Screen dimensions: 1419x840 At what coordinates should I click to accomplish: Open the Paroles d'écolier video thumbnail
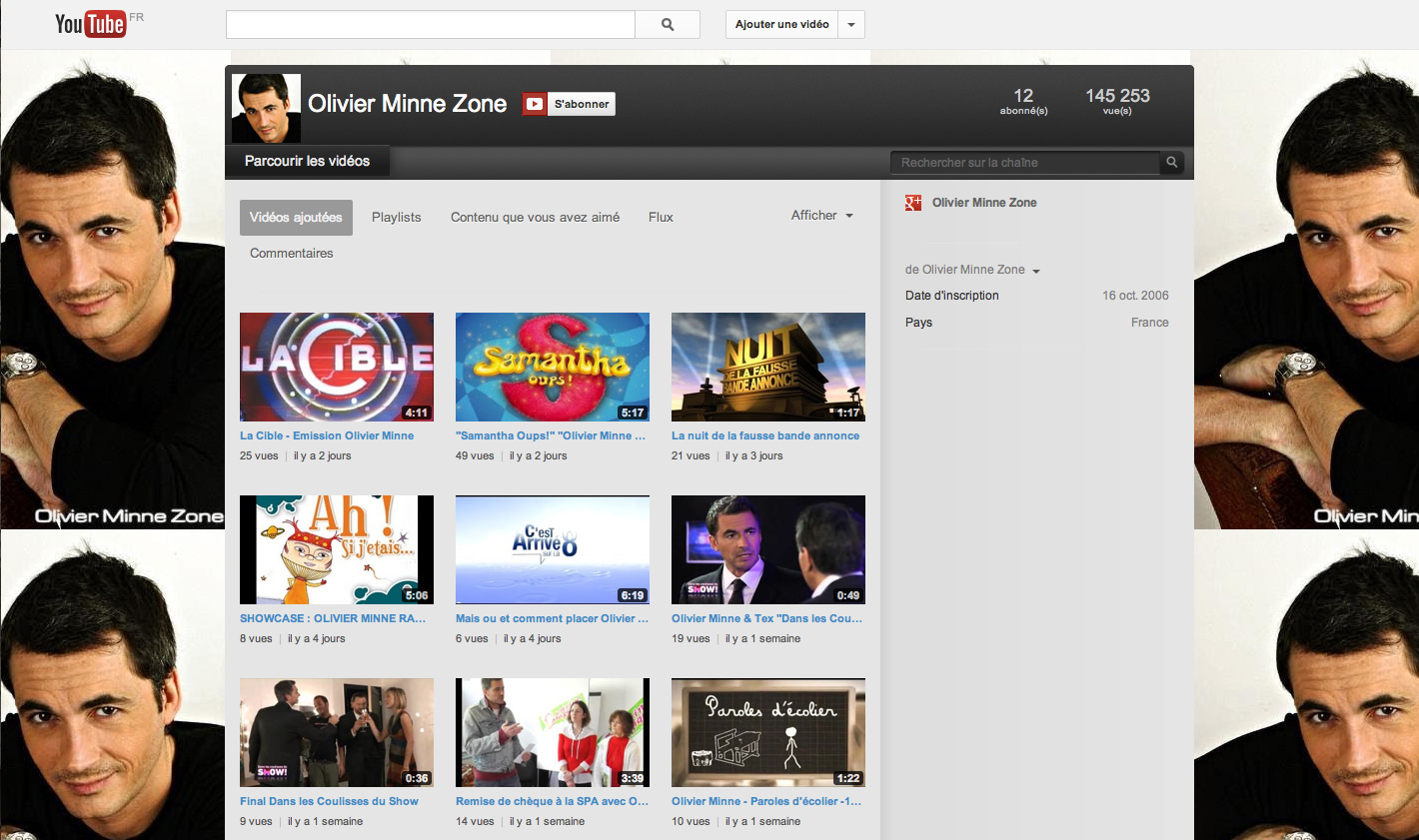[768, 732]
